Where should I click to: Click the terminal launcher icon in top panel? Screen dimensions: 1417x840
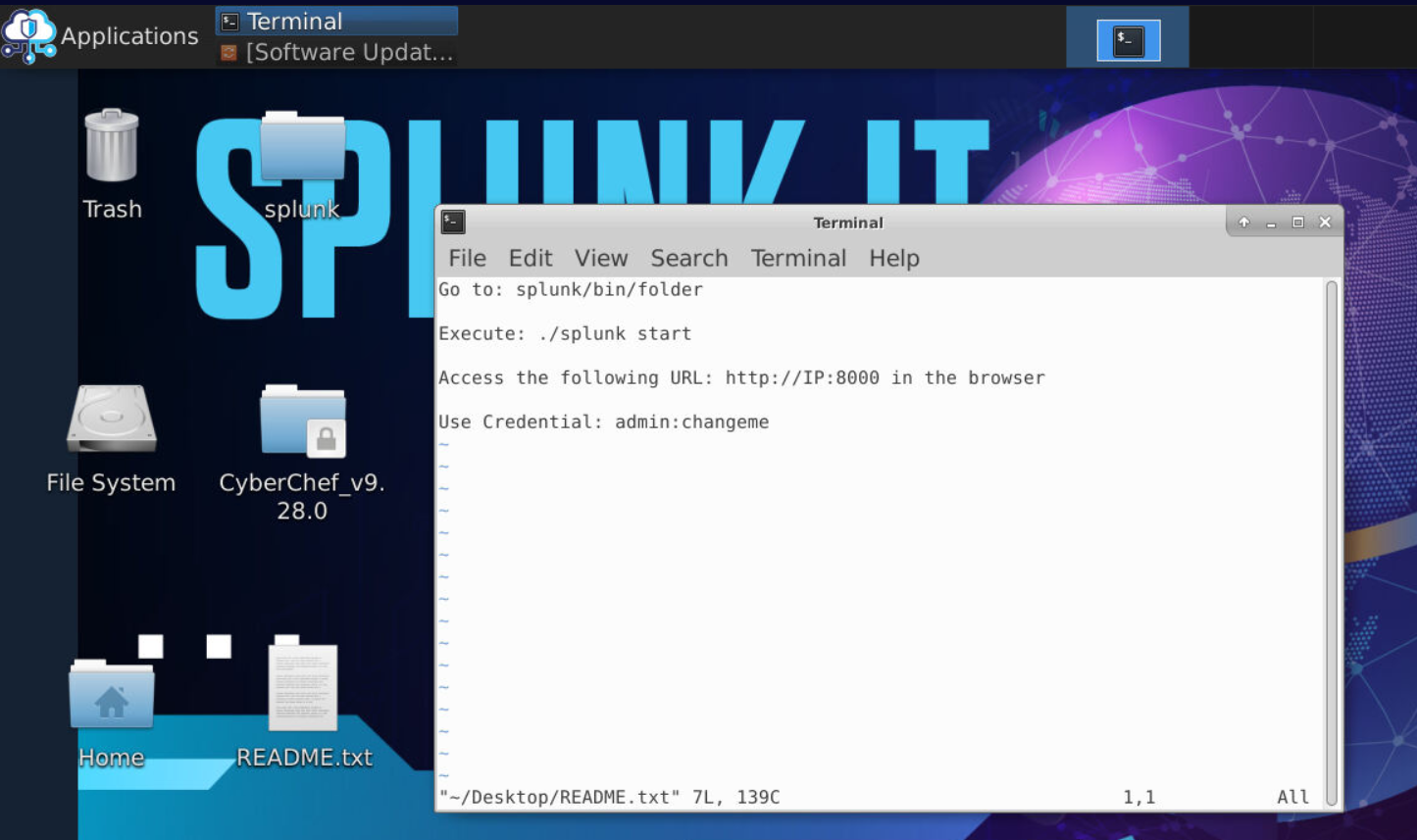click(1128, 40)
